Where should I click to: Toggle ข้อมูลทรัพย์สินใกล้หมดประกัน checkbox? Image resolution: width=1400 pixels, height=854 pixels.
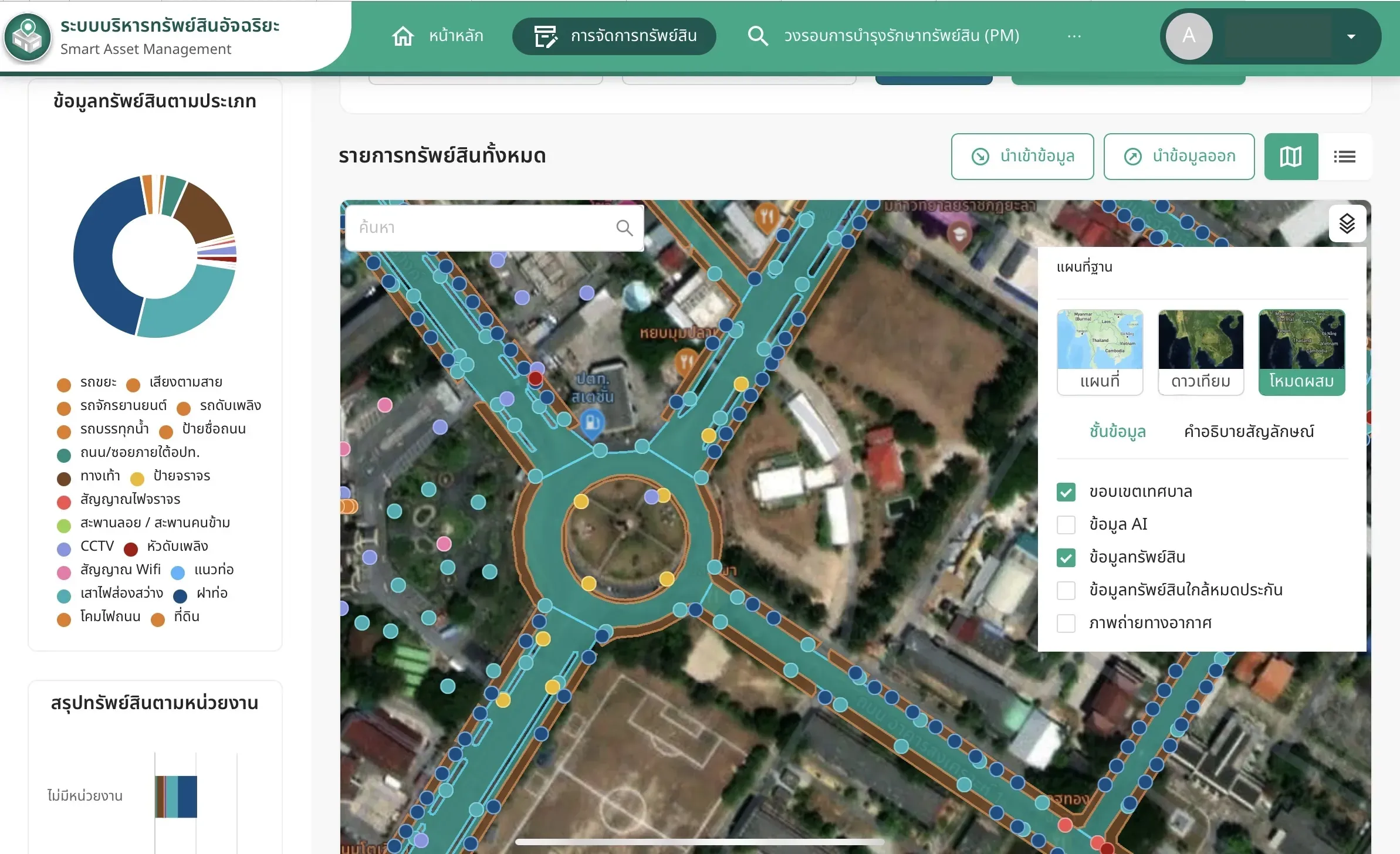(1066, 590)
